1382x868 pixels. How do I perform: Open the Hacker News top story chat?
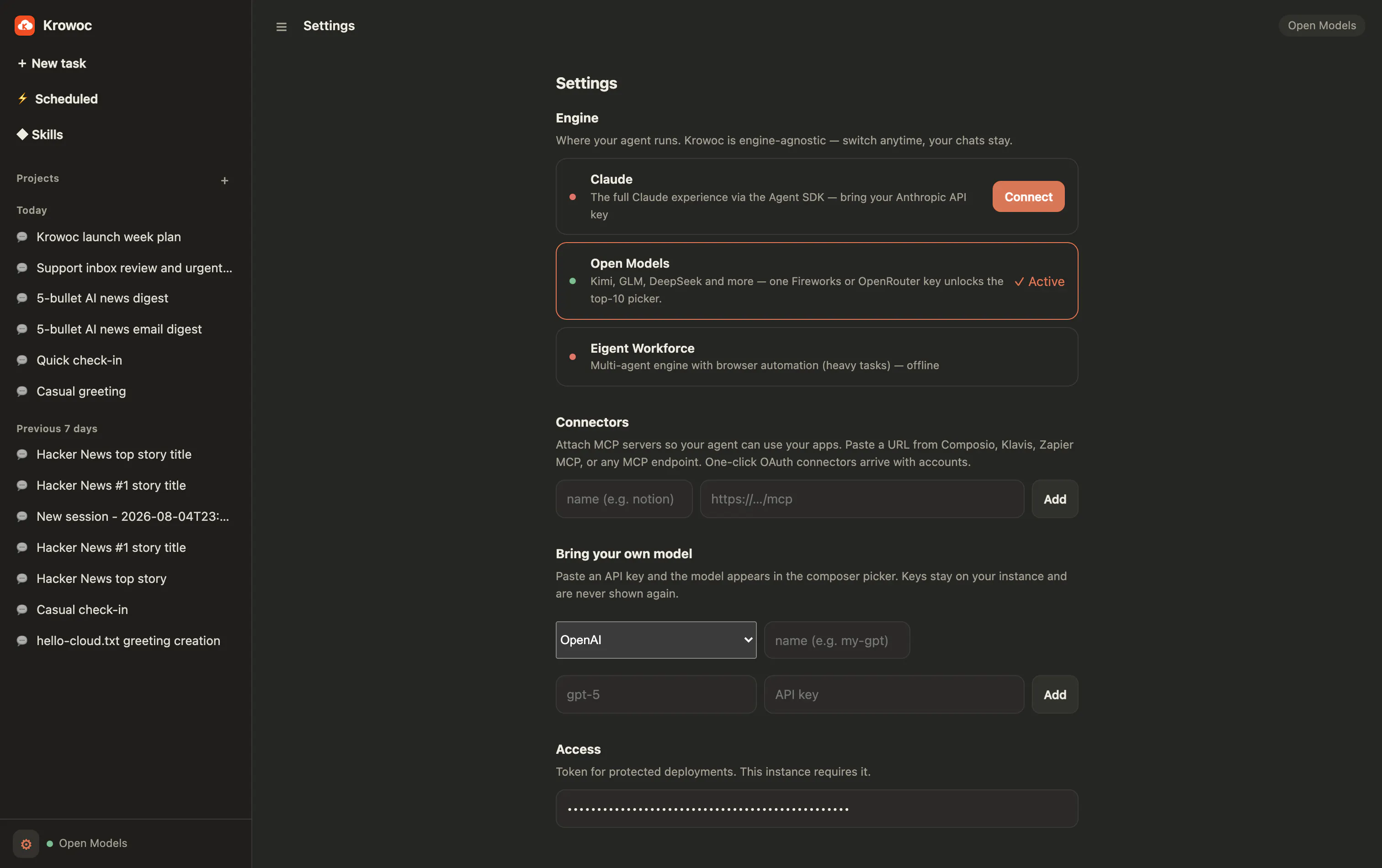[x=101, y=578]
